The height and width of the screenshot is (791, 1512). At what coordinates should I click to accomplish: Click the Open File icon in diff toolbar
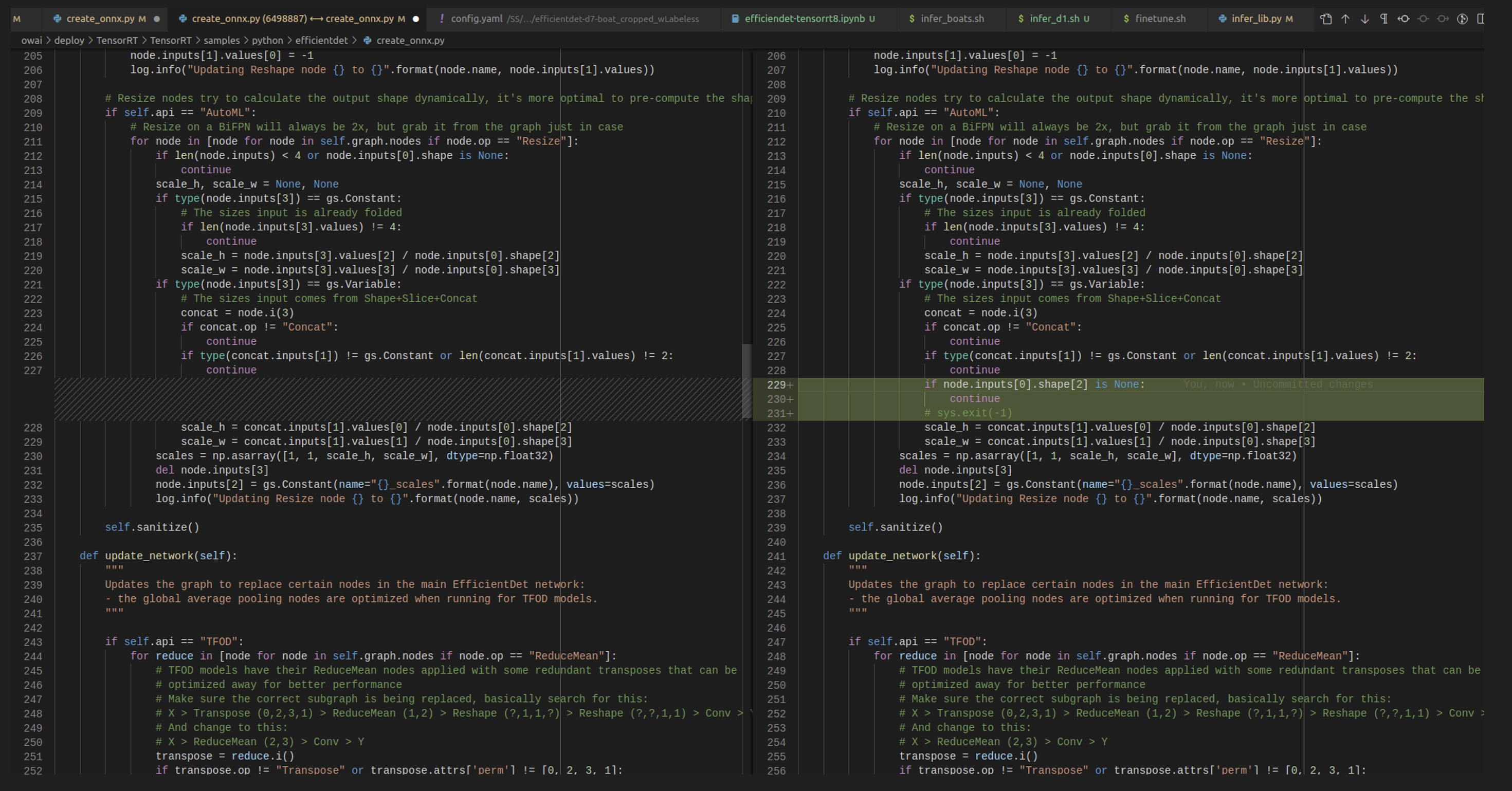tap(1326, 19)
